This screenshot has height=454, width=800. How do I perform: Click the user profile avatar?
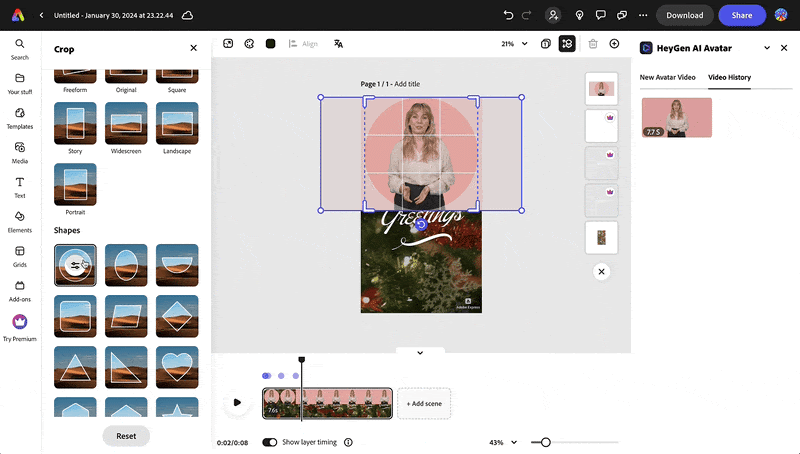click(x=781, y=15)
